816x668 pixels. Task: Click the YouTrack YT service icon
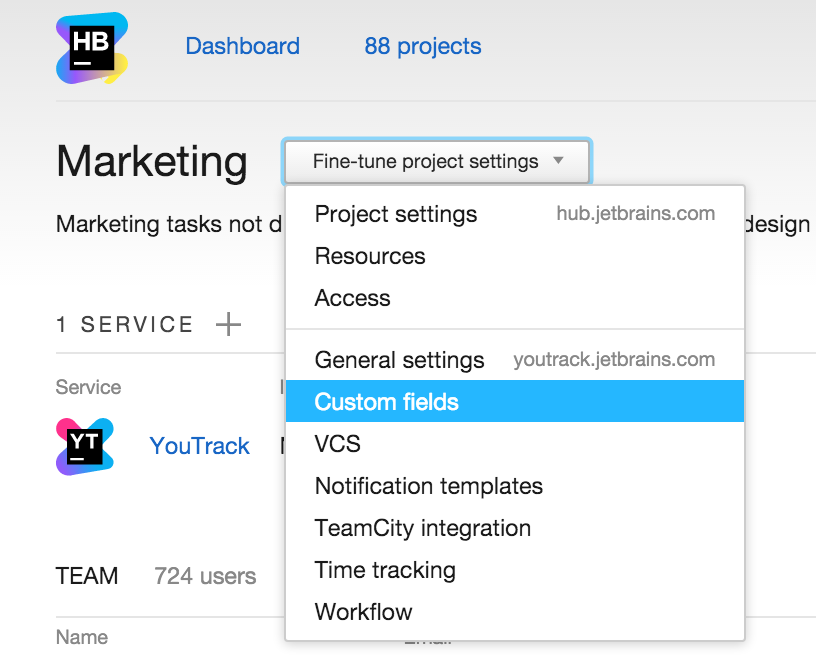85,446
